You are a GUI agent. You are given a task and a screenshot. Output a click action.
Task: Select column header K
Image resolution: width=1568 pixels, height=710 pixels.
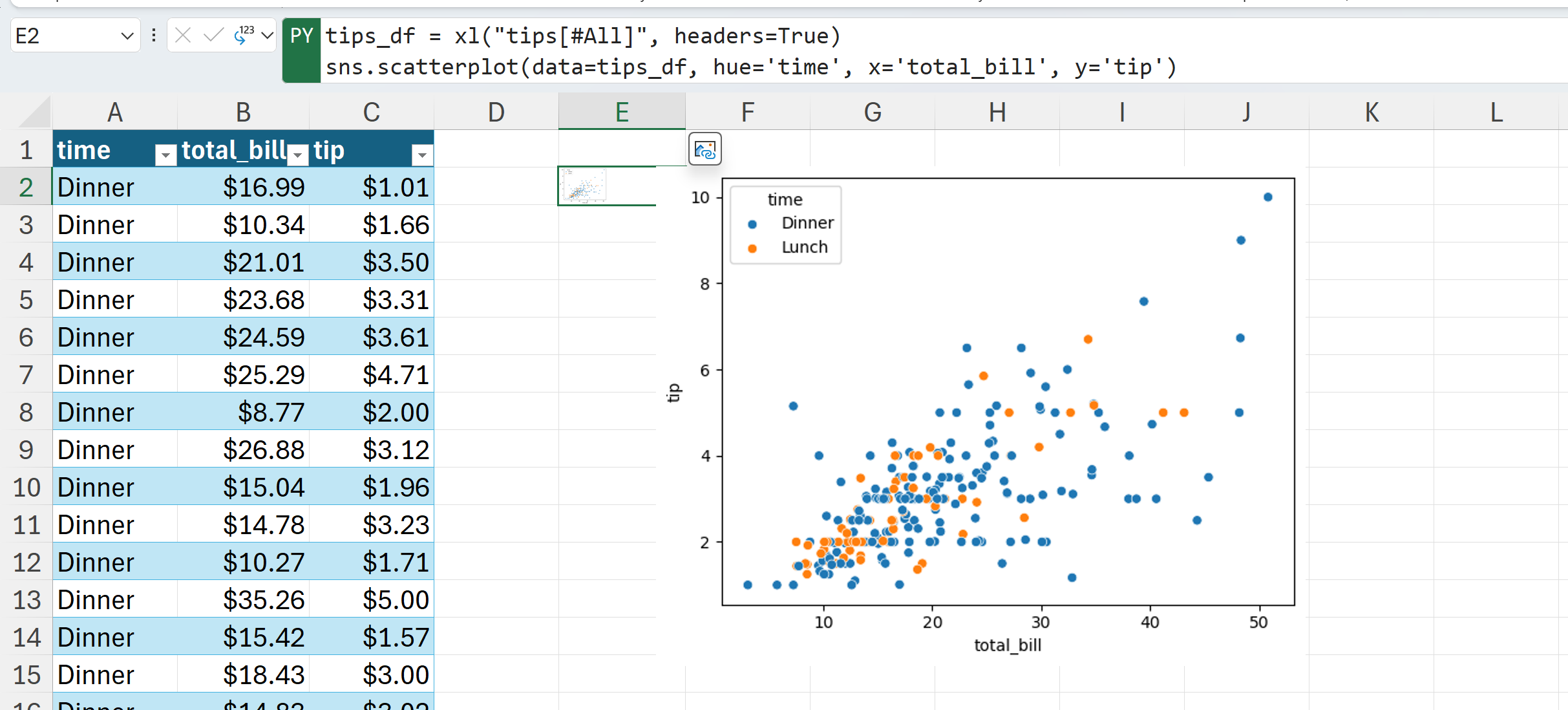pos(1371,113)
